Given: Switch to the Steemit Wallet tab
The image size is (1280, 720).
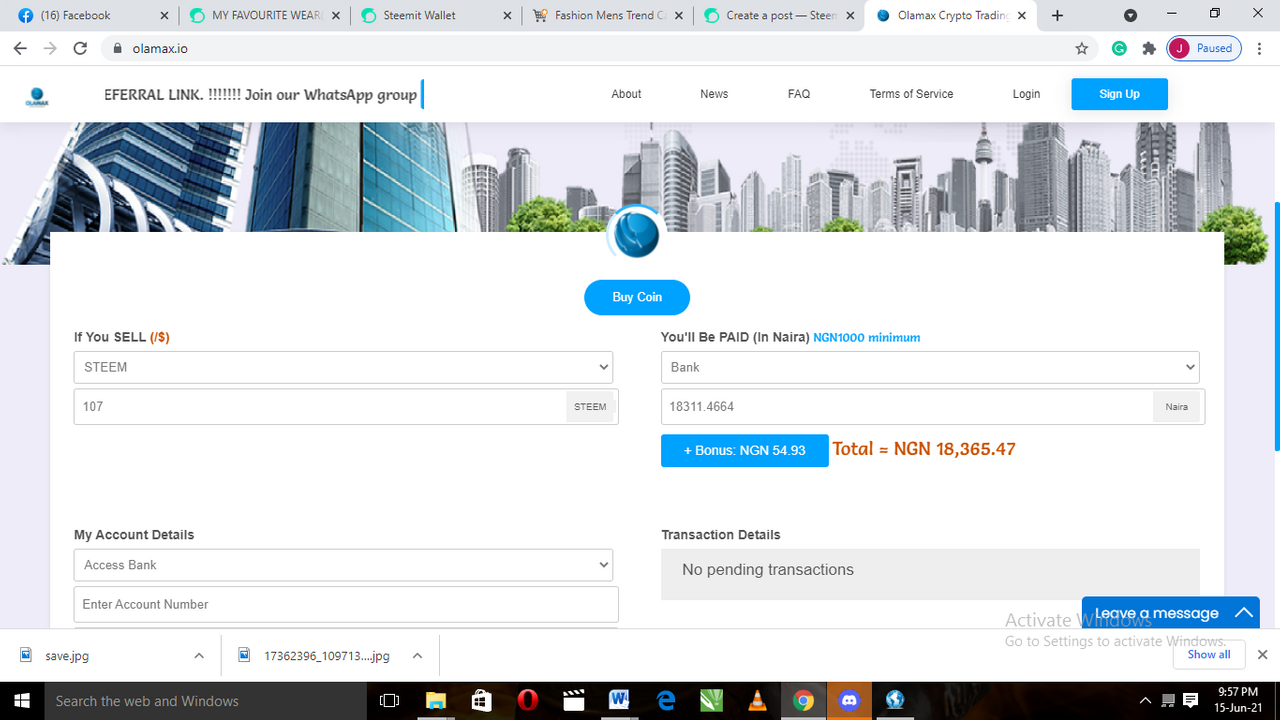Looking at the screenshot, I should [436, 16].
